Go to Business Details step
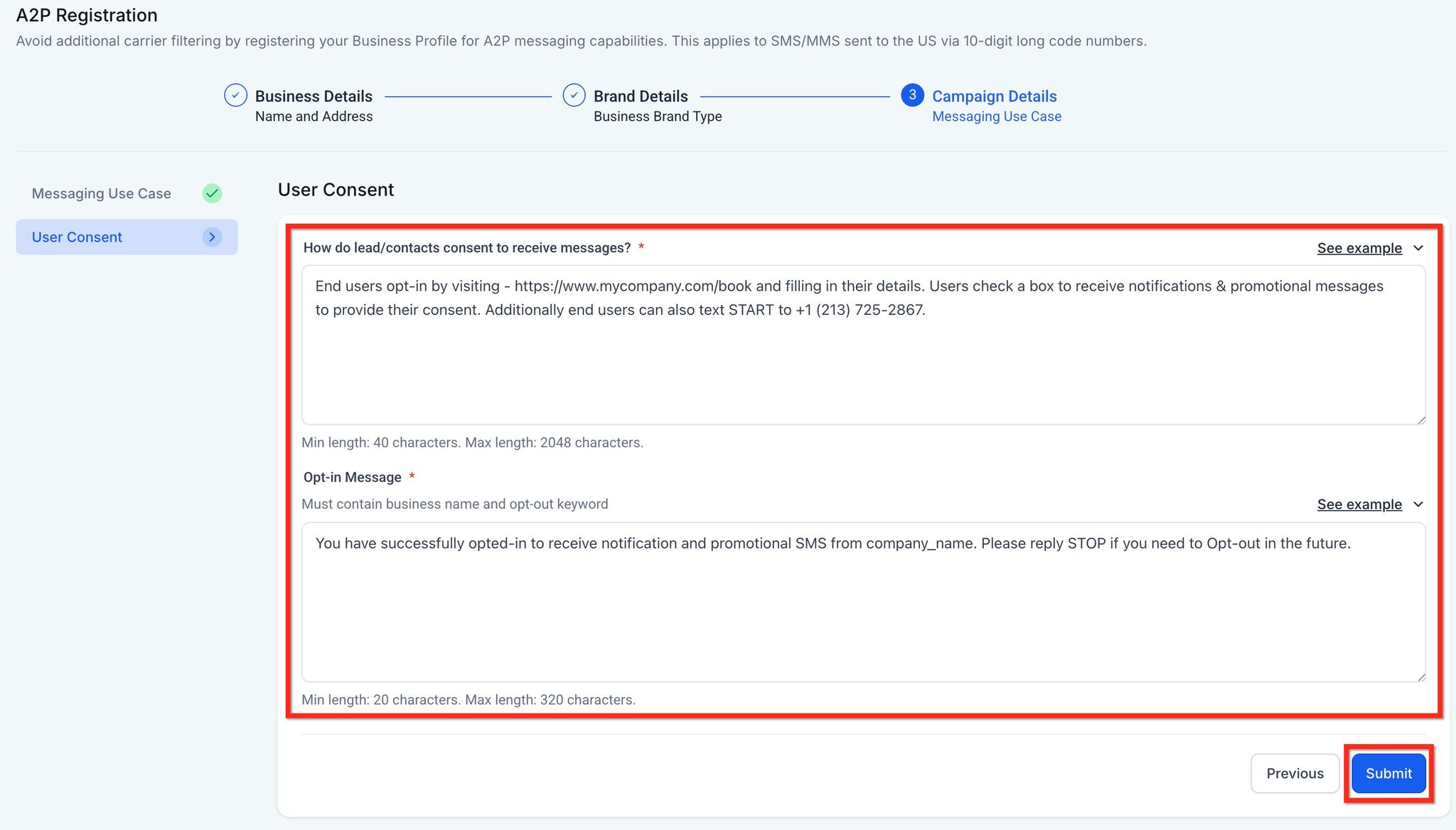This screenshot has height=830, width=1456. coord(314,97)
